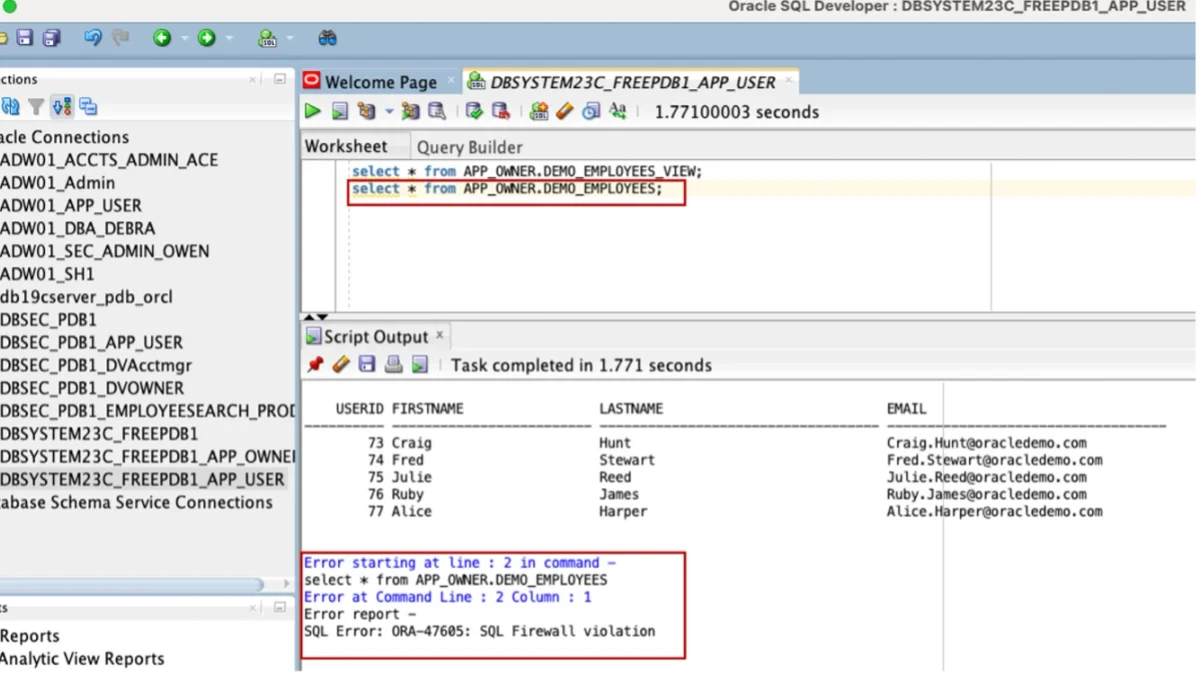
Task: Click the Craig.Hunt@oracledemo.com email cell
Action: pyautogui.click(x=986, y=443)
